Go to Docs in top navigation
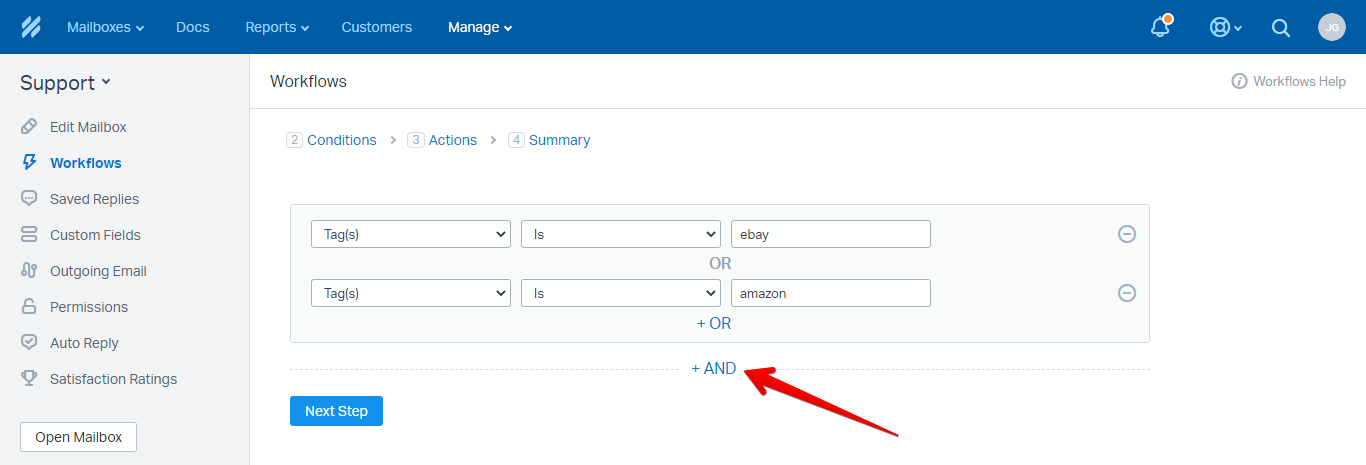The height and width of the screenshot is (465, 1366). click(193, 27)
